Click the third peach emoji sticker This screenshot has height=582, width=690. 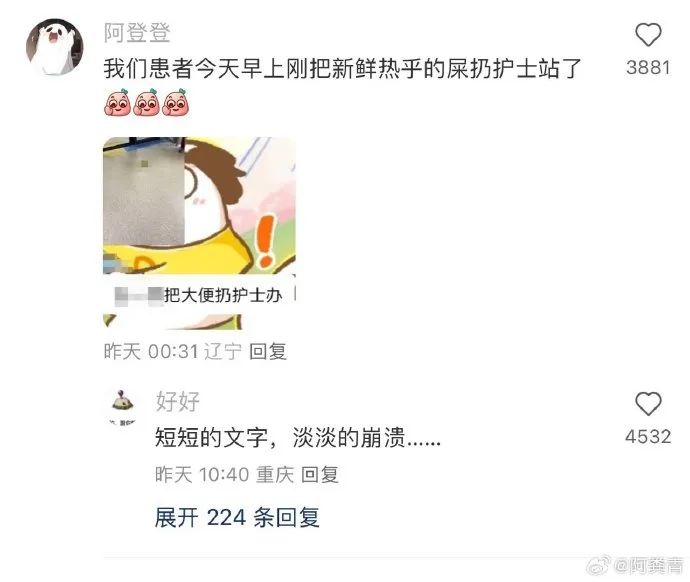pos(176,102)
